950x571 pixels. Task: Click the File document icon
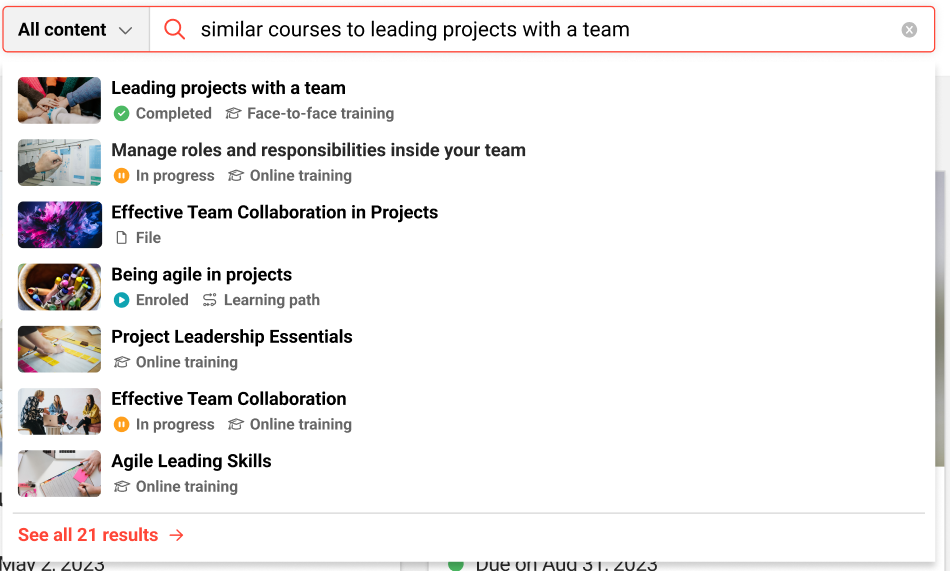(121, 238)
